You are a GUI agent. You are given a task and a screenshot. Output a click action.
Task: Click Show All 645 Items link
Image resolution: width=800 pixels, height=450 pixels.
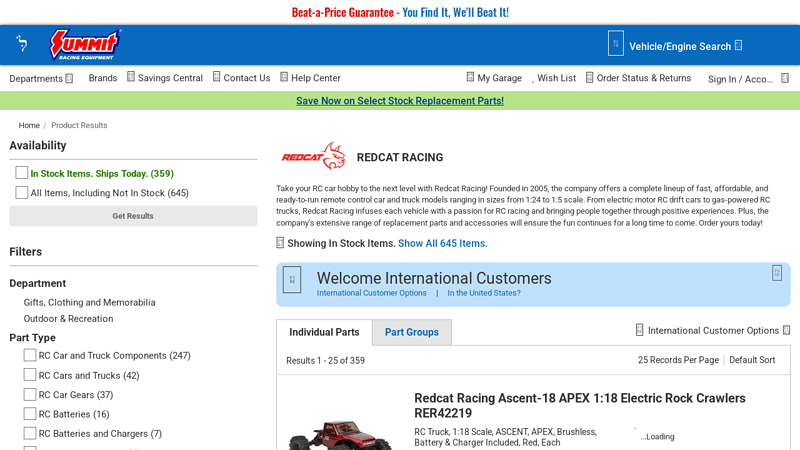point(442,243)
